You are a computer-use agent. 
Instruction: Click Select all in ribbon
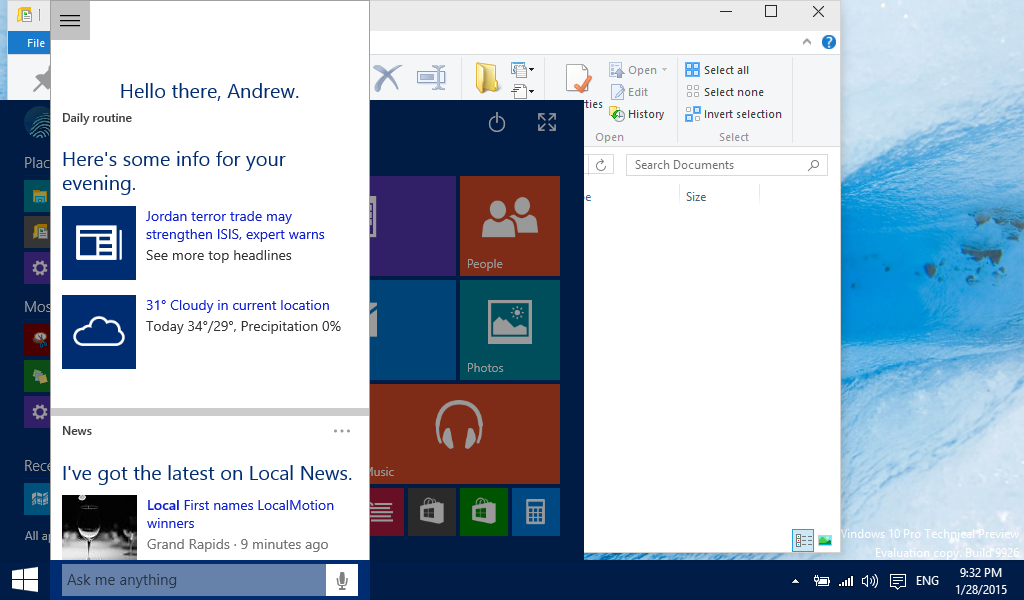[717, 70]
